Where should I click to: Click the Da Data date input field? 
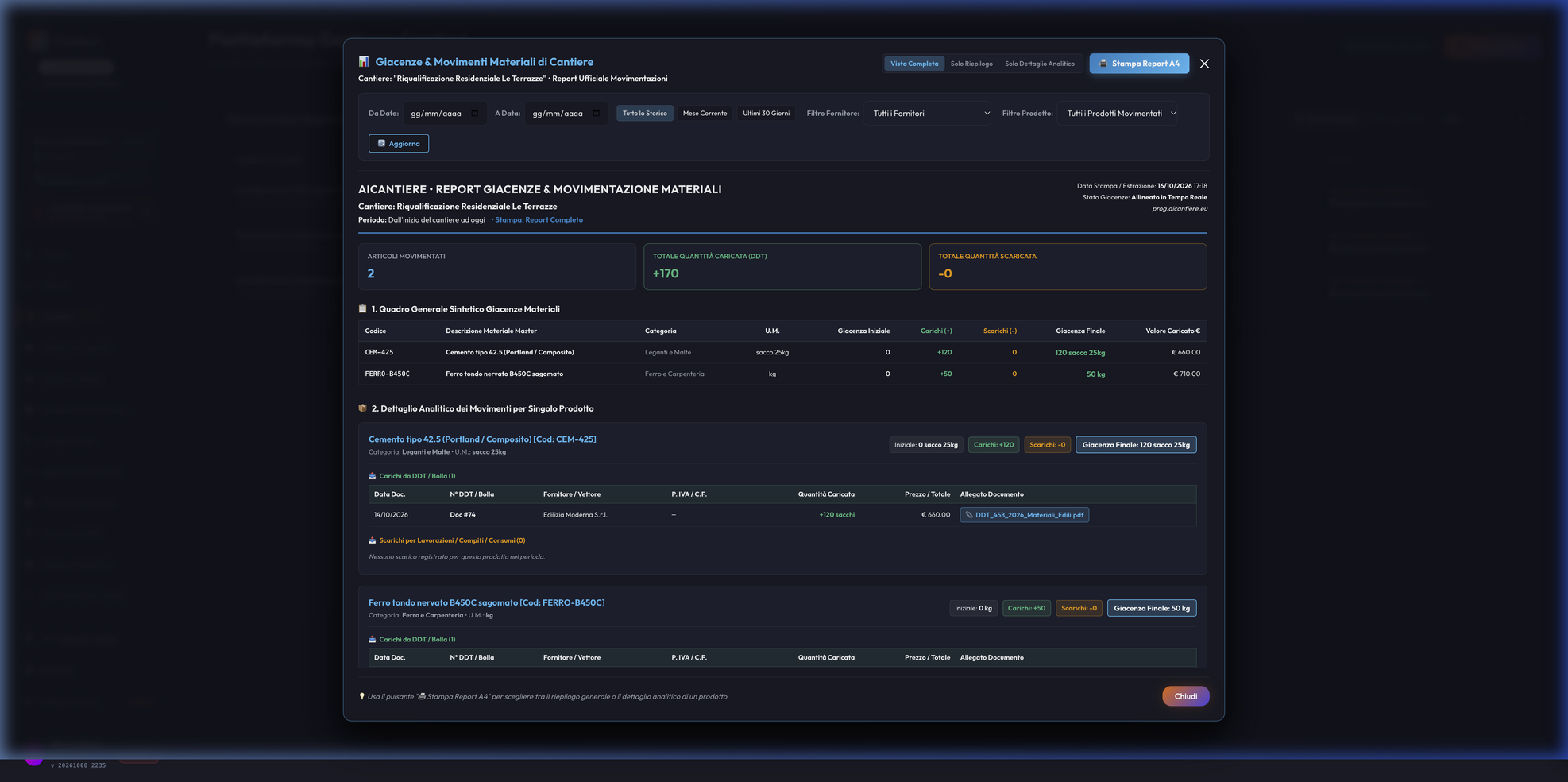tap(445, 114)
